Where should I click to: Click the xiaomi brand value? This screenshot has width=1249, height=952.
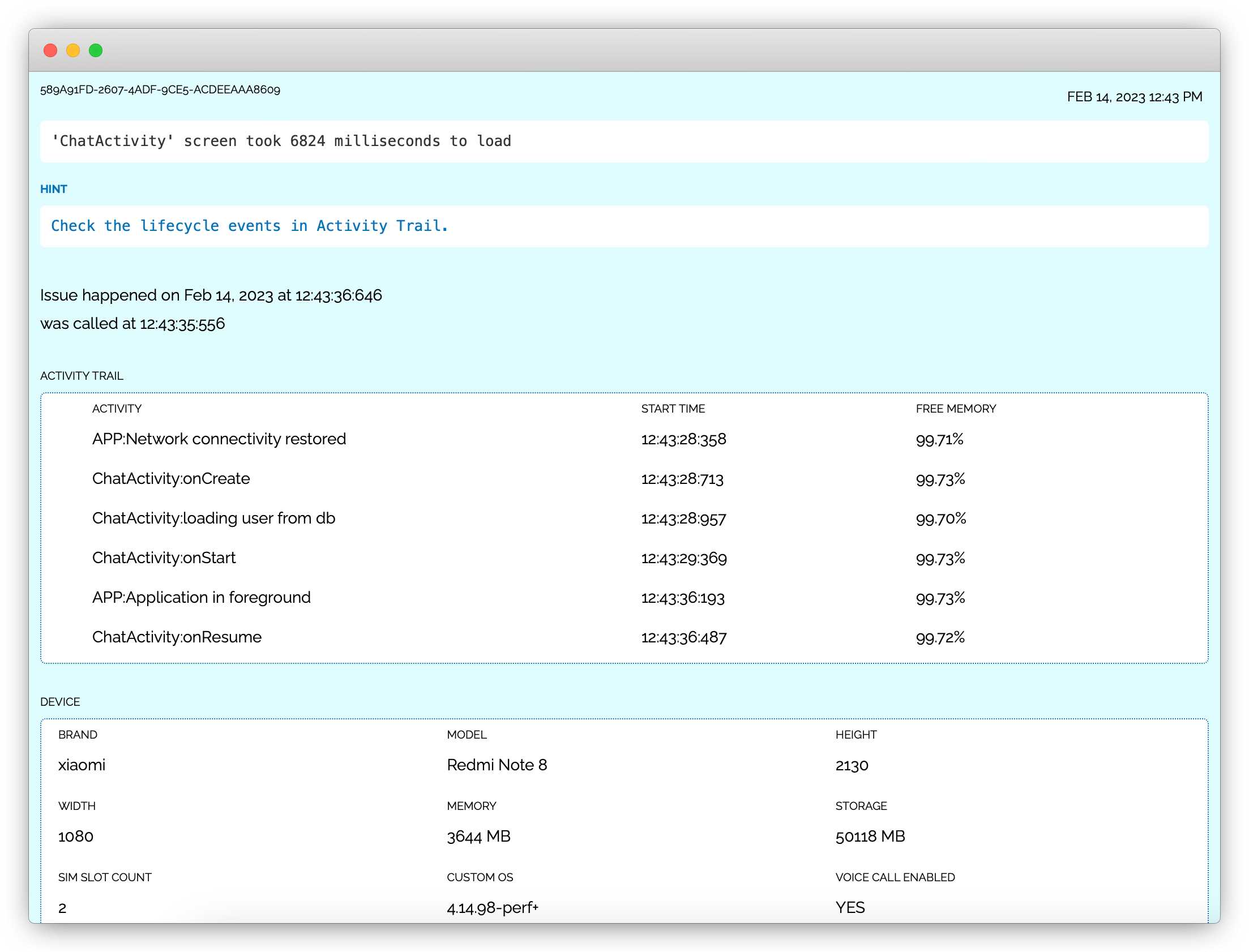tap(82, 765)
